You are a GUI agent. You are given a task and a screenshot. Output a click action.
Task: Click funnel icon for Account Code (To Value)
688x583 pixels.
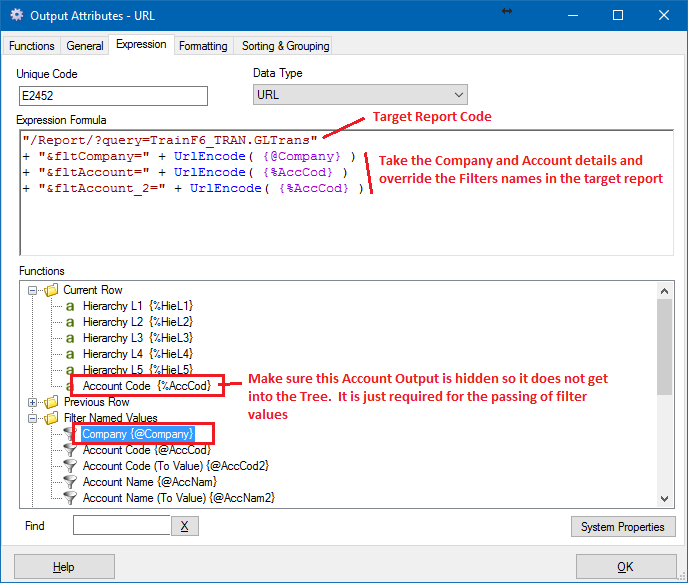click(70, 466)
